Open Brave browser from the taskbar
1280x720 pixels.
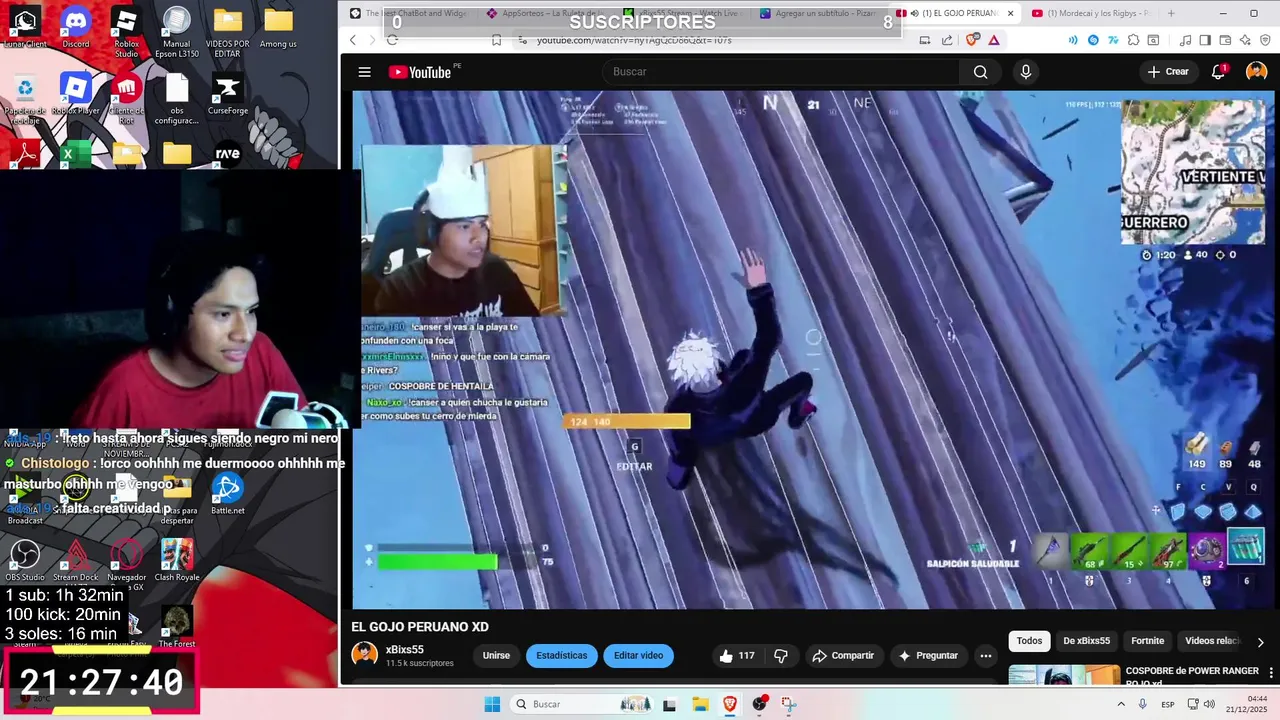pyautogui.click(x=730, y=704)
